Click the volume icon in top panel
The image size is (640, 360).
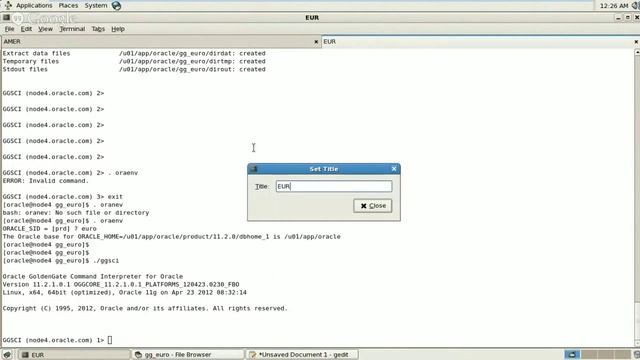[636, 6]
